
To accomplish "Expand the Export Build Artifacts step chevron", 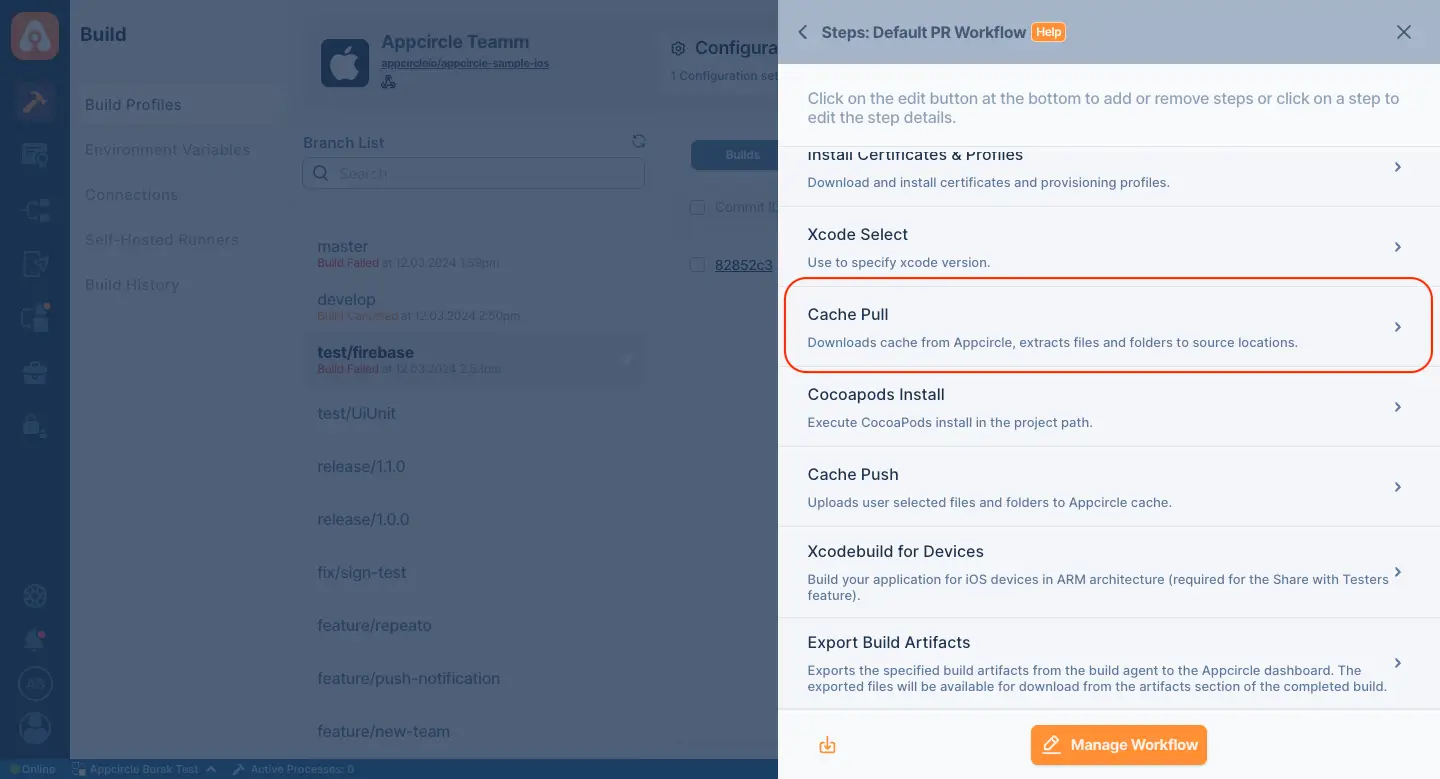I will 1398,663.
